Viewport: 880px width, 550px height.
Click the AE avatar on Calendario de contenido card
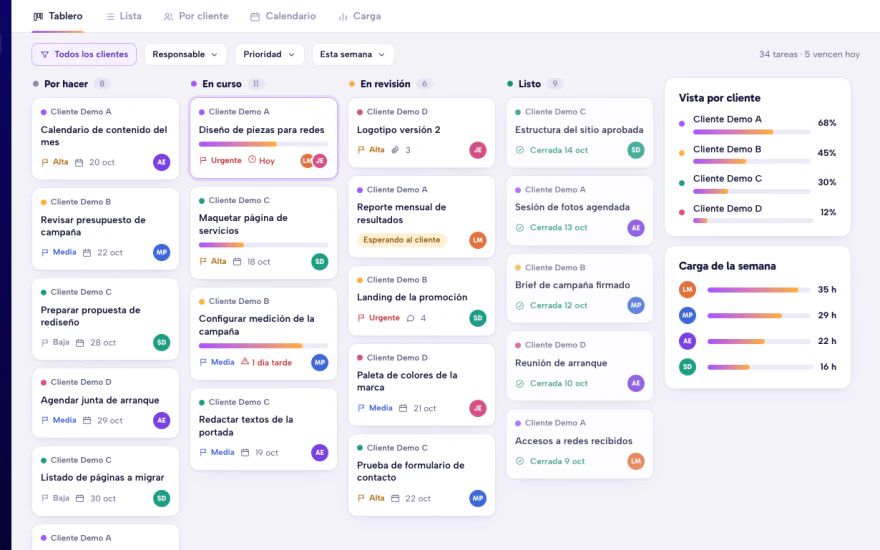point(162,162)
